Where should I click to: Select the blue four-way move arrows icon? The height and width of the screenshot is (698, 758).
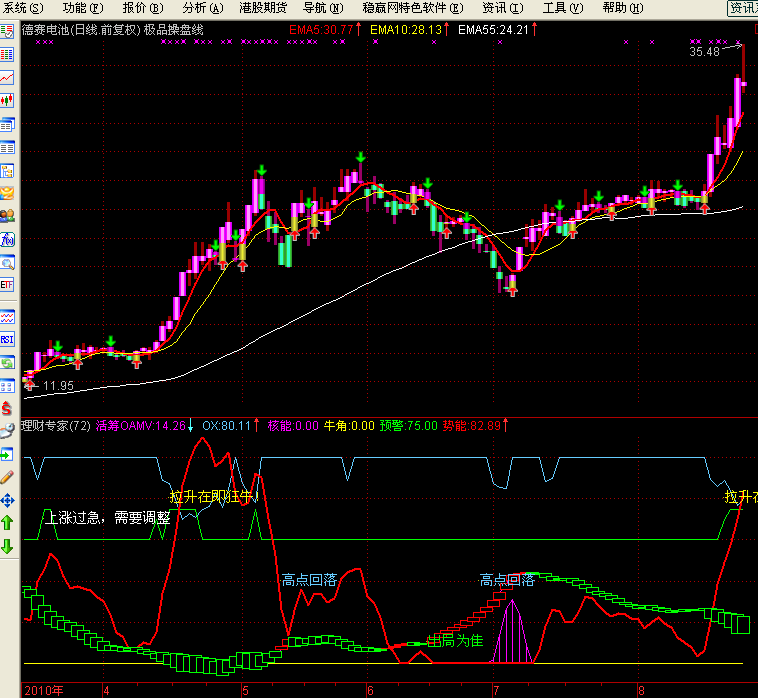(x=8, y=499)
